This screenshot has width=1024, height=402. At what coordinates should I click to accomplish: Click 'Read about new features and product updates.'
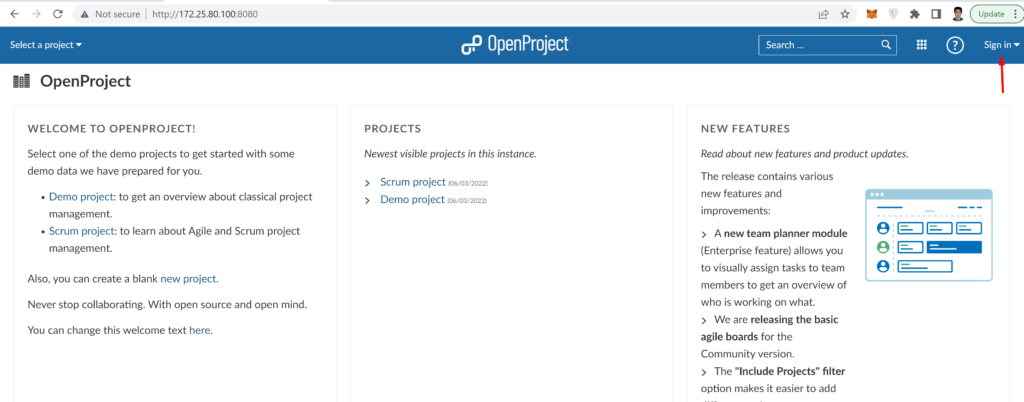click(805, 155)
